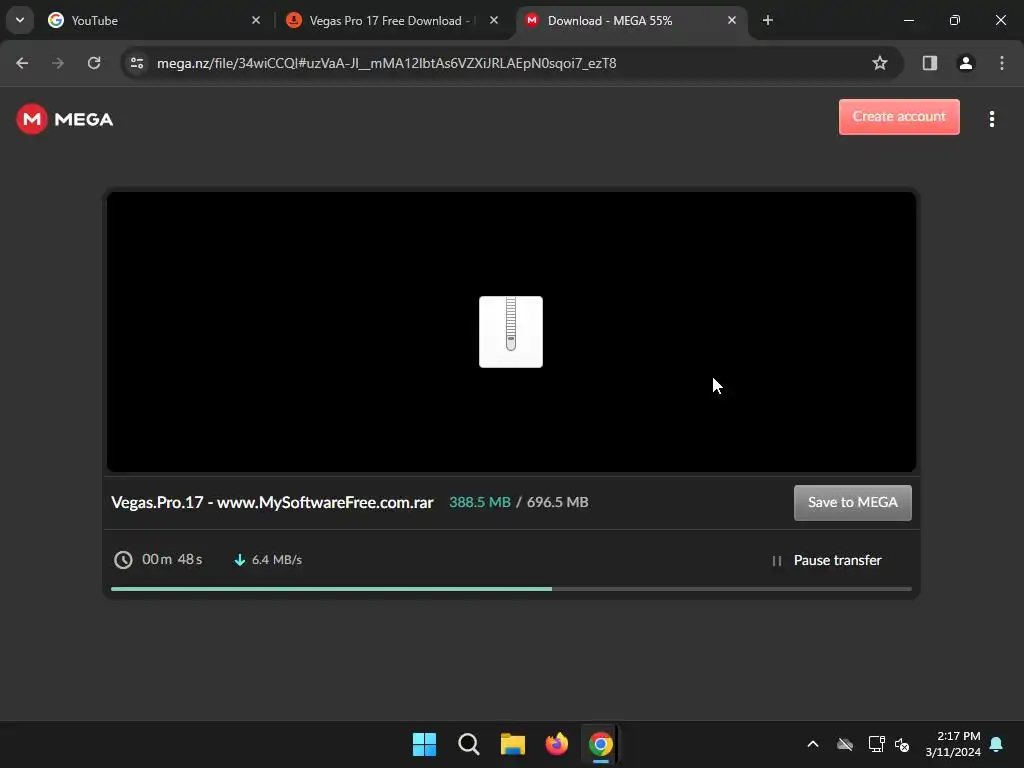Click the MEGA logo
The height and width of the screenshot is (768, 1024).
65,119
